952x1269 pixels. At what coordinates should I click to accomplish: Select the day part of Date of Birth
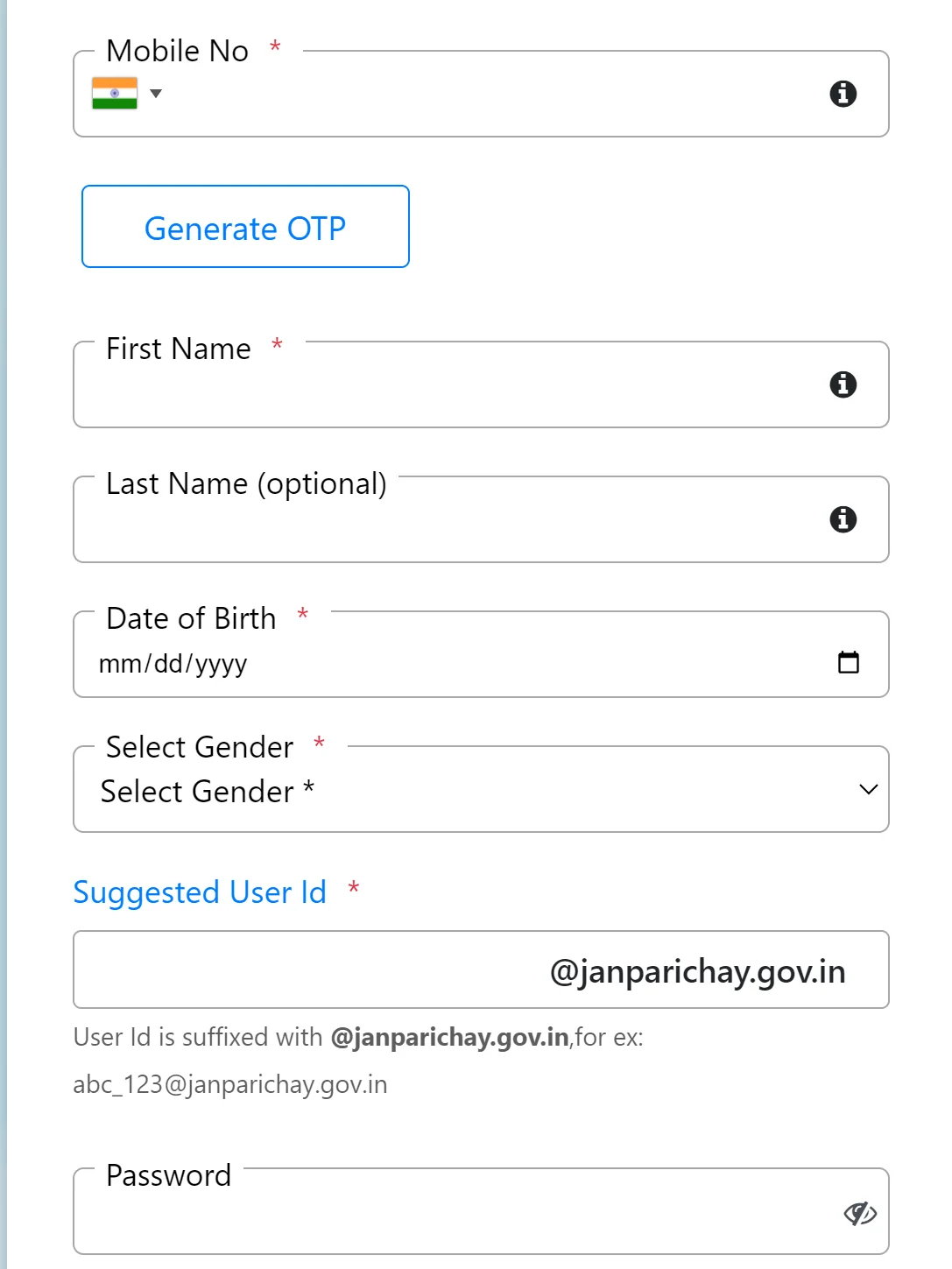pyautogui.click(x=168, y=664)
